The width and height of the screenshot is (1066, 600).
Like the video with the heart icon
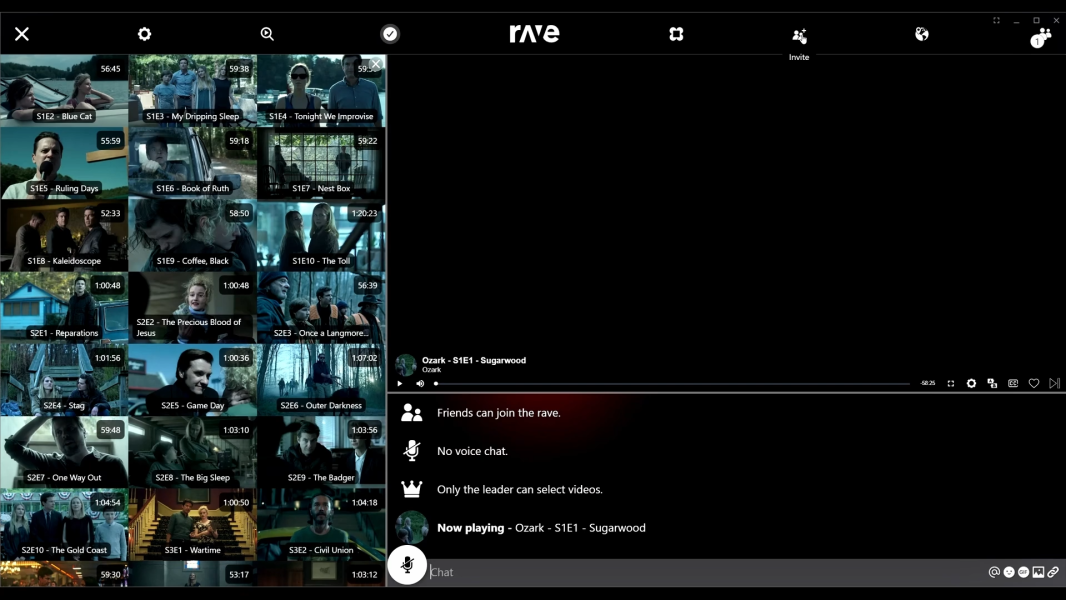[x=1034, y=383]
